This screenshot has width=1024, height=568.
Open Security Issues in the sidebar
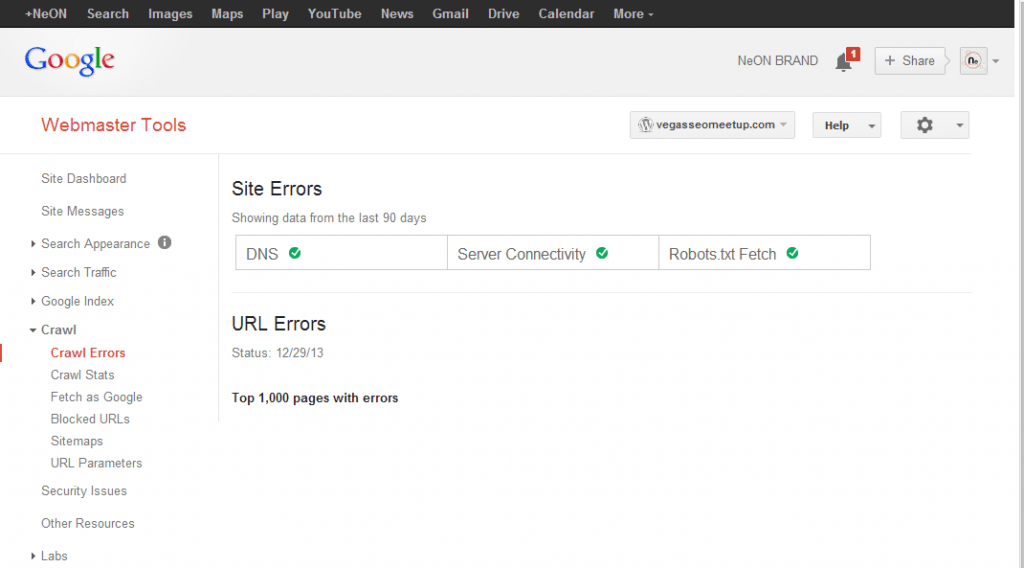pos(84,491)
